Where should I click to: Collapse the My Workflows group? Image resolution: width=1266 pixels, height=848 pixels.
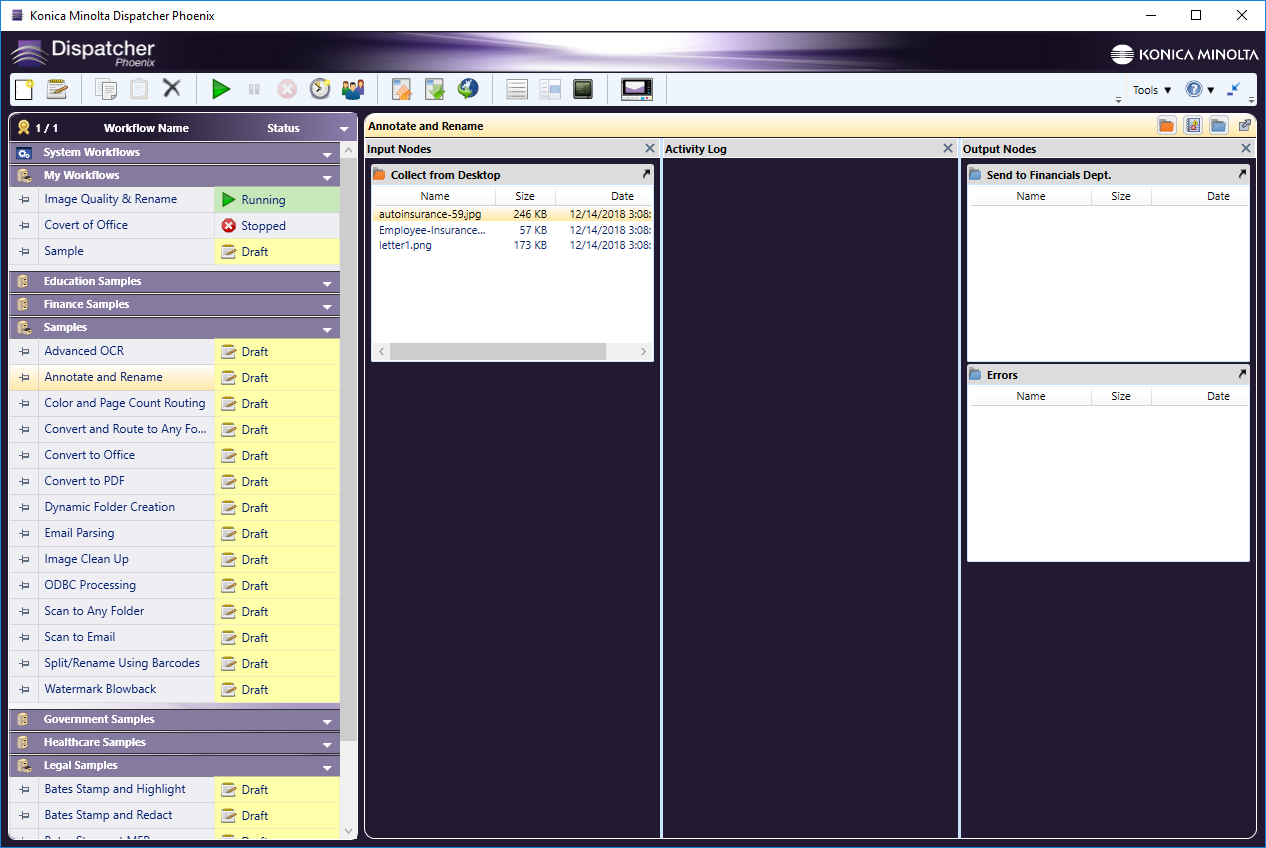[x=327, y=177]
